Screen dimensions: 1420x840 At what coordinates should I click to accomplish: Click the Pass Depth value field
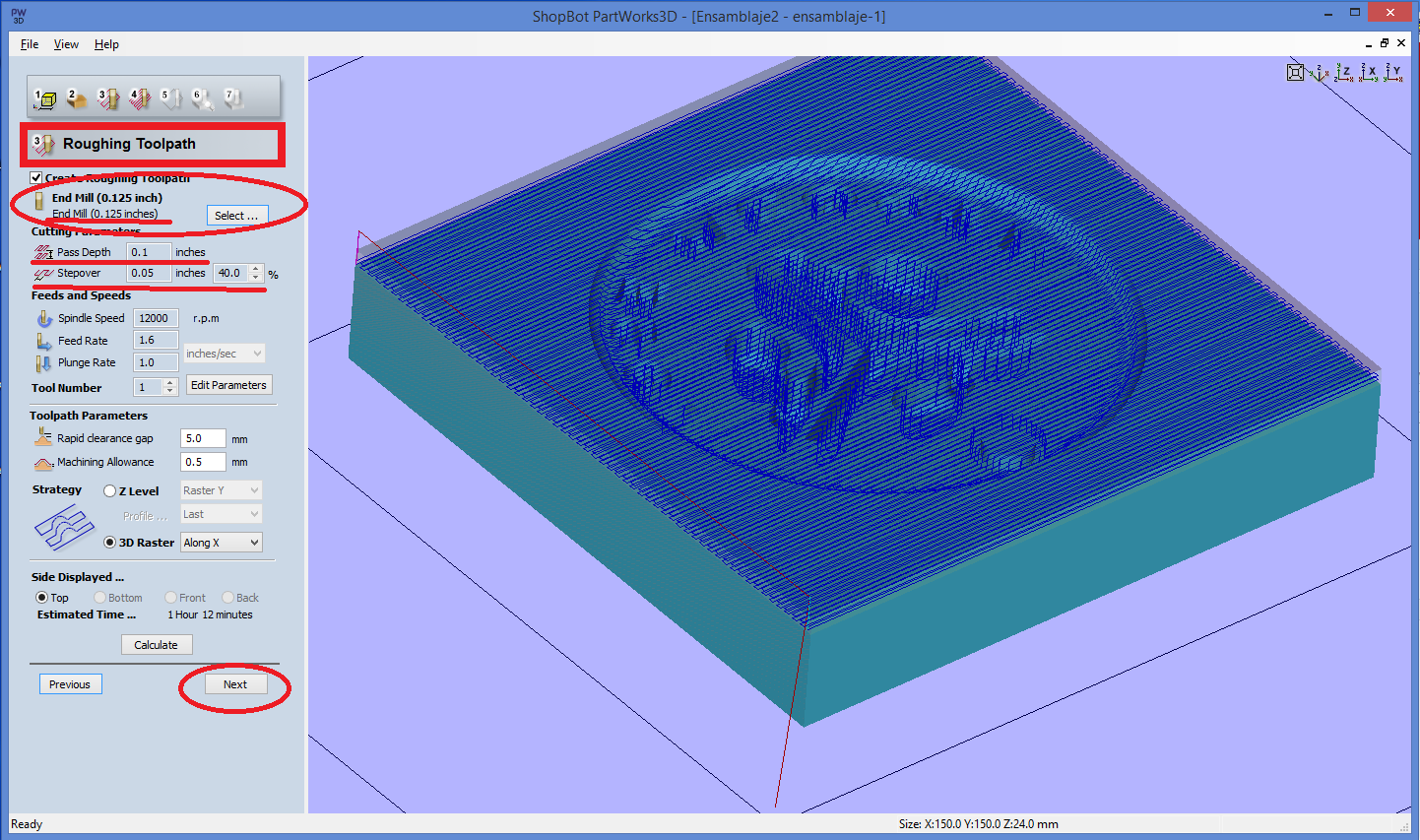(x=150, y=252)
